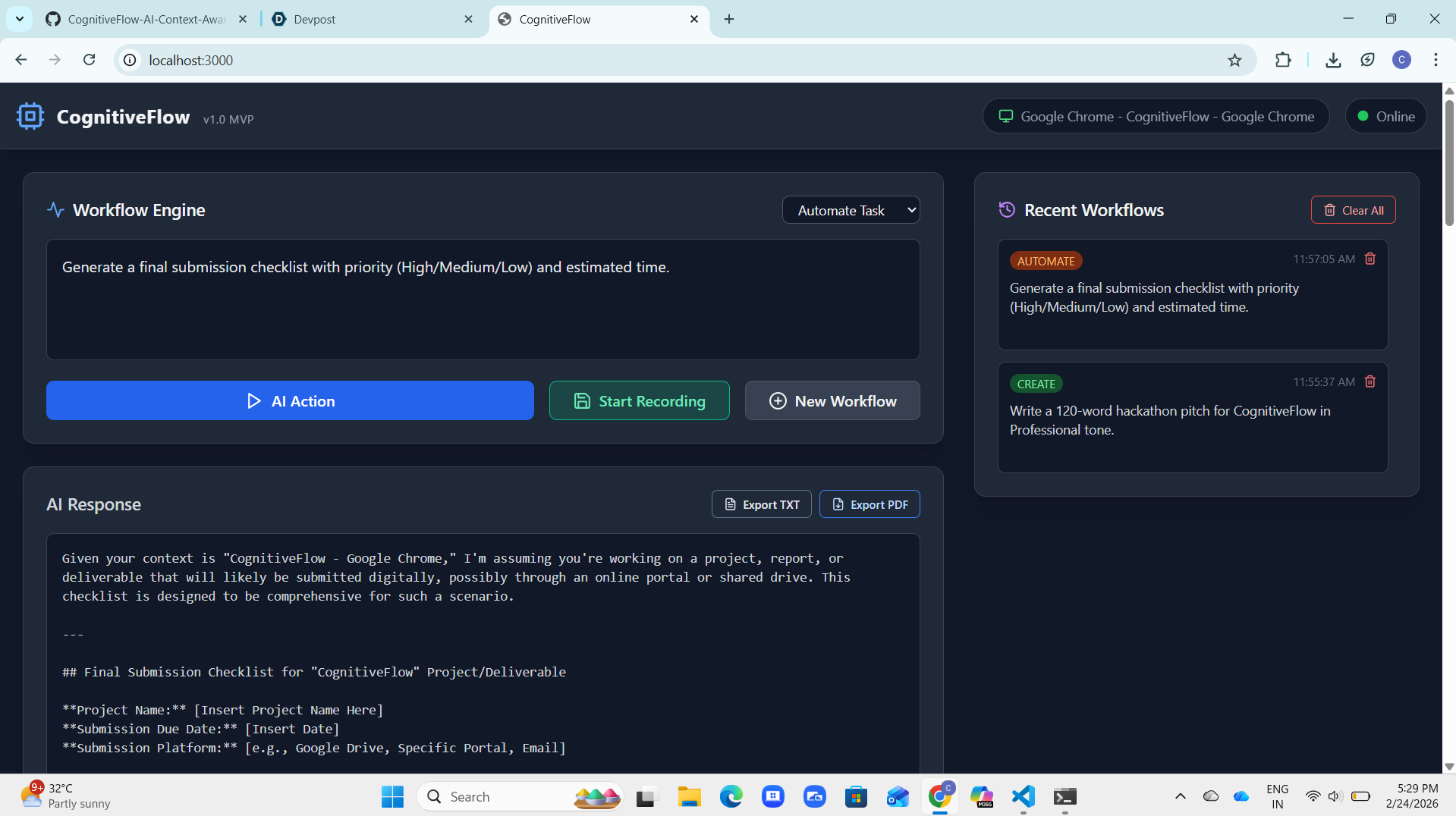The width and height of the screenshot is (1456, 816).
Task: Open Chrome downloads icon
Action: coord(1333,60)
